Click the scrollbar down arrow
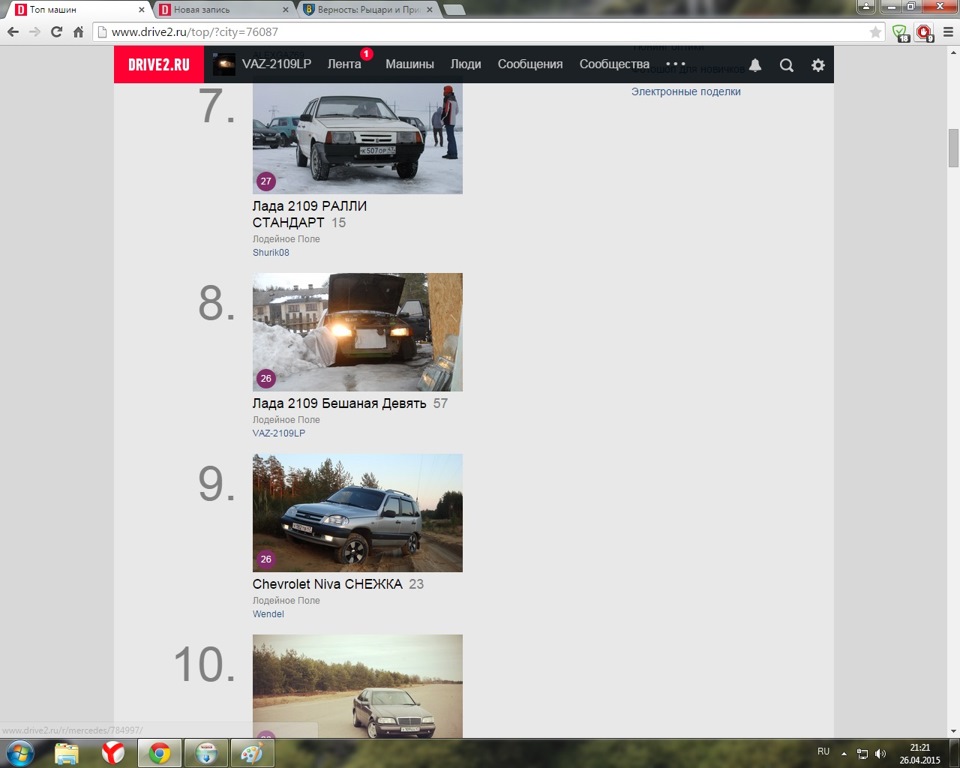Image resolution: width=960 pixels, height=768 pixels. pos(953,731)
